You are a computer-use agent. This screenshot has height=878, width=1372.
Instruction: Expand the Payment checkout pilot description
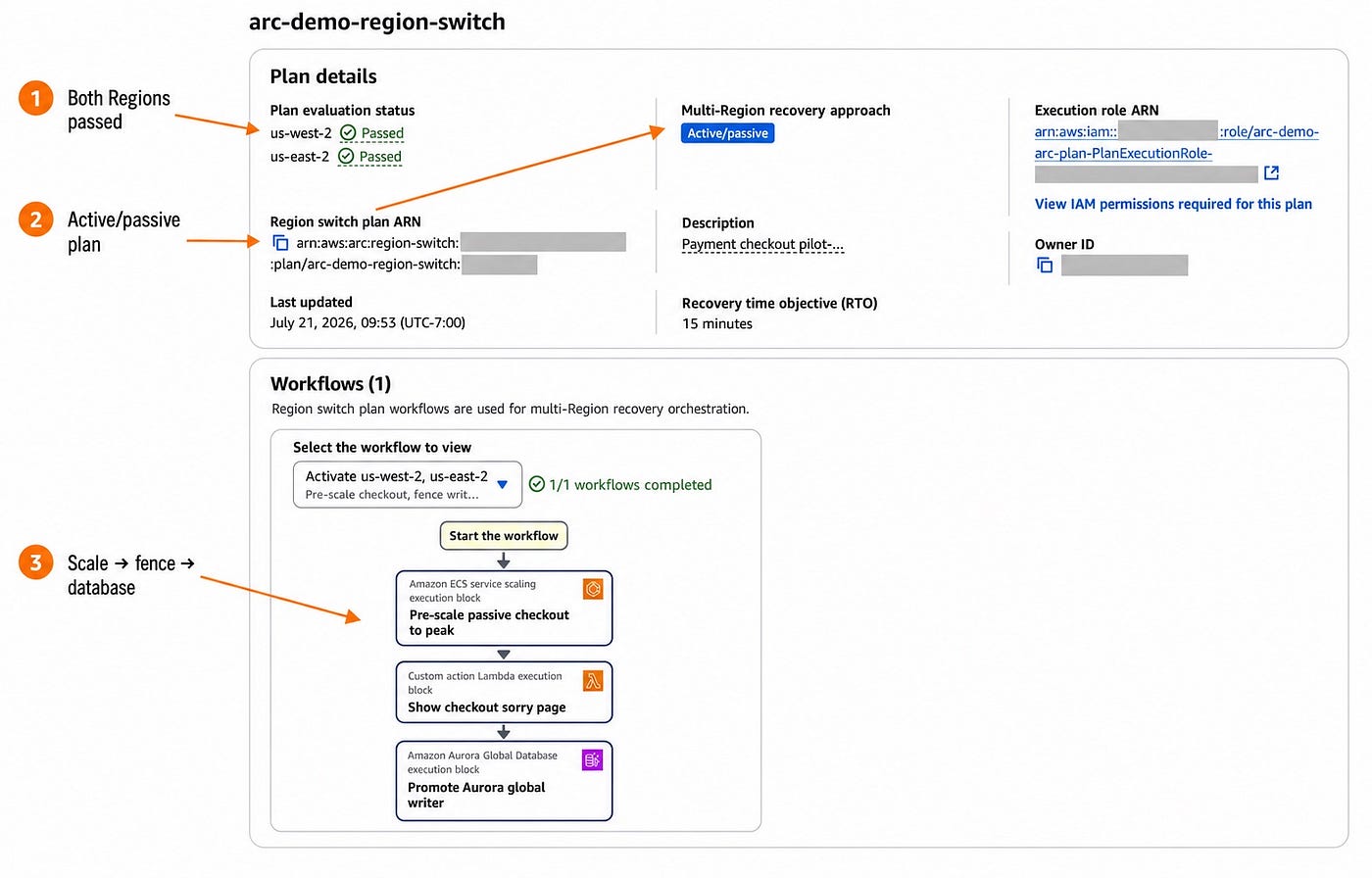(762, 244)
